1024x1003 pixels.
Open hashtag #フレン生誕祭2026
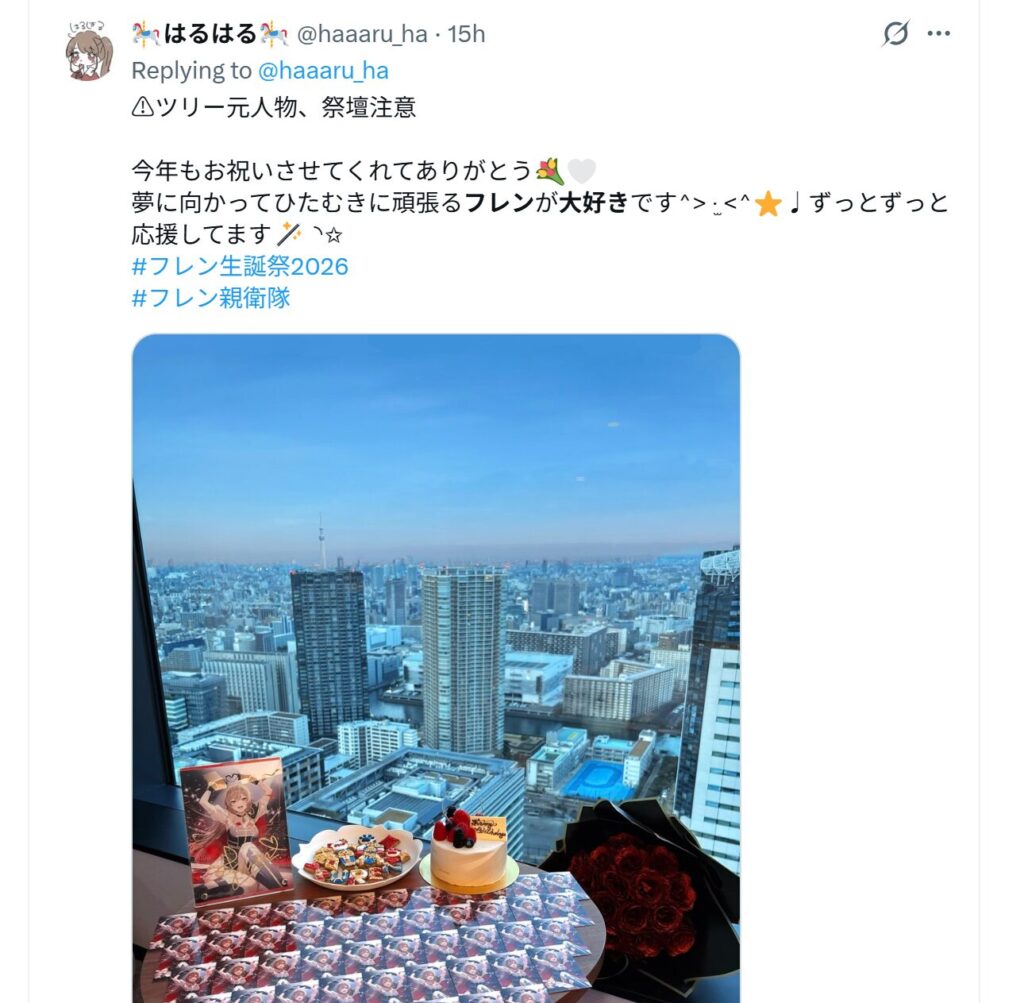(x=240, y=266)
